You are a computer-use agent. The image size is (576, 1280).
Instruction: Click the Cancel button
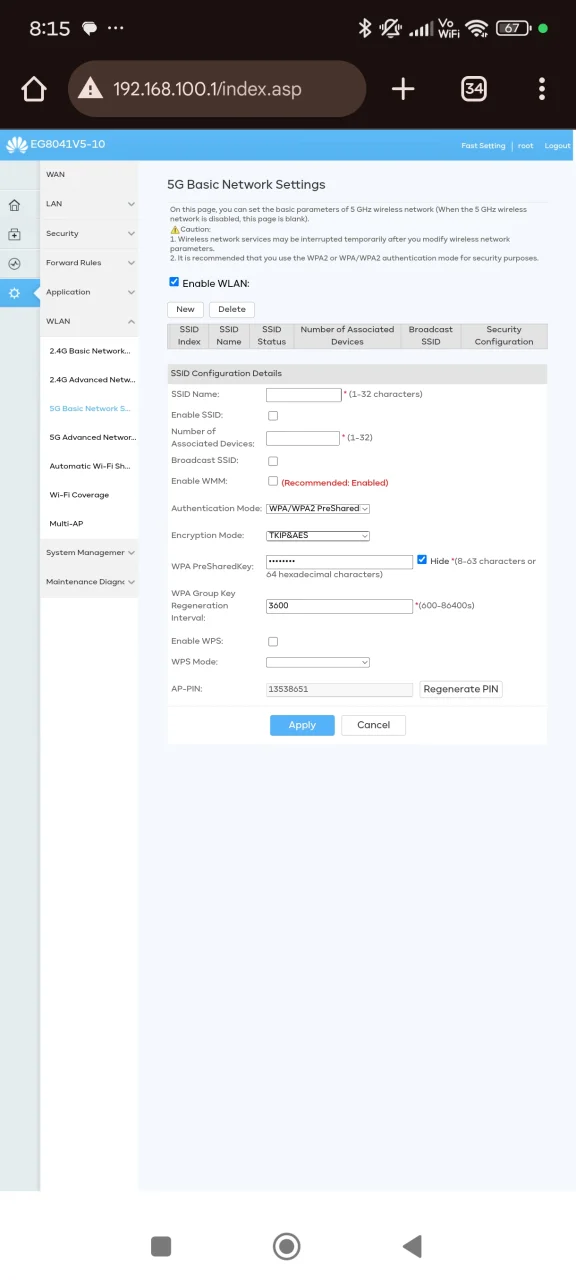point(374,725)
